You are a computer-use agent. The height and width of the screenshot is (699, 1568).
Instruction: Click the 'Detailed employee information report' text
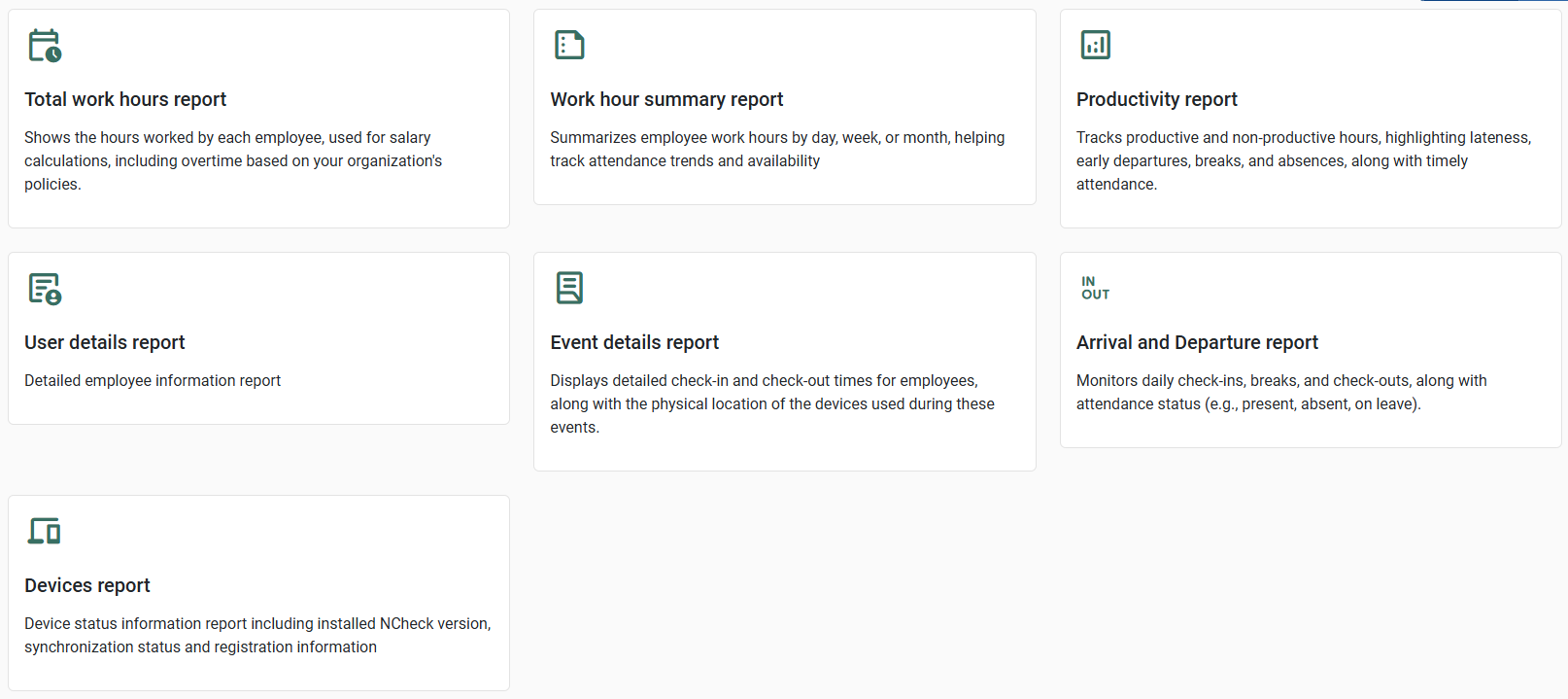point(153,381)
